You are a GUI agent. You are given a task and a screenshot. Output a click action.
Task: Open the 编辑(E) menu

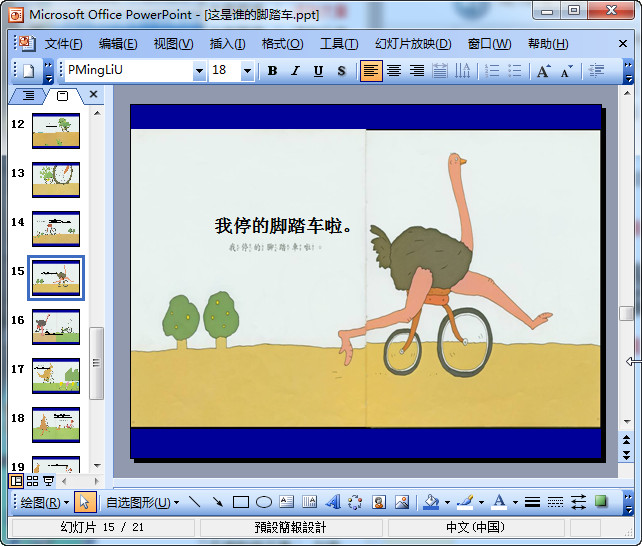[118, 44]
